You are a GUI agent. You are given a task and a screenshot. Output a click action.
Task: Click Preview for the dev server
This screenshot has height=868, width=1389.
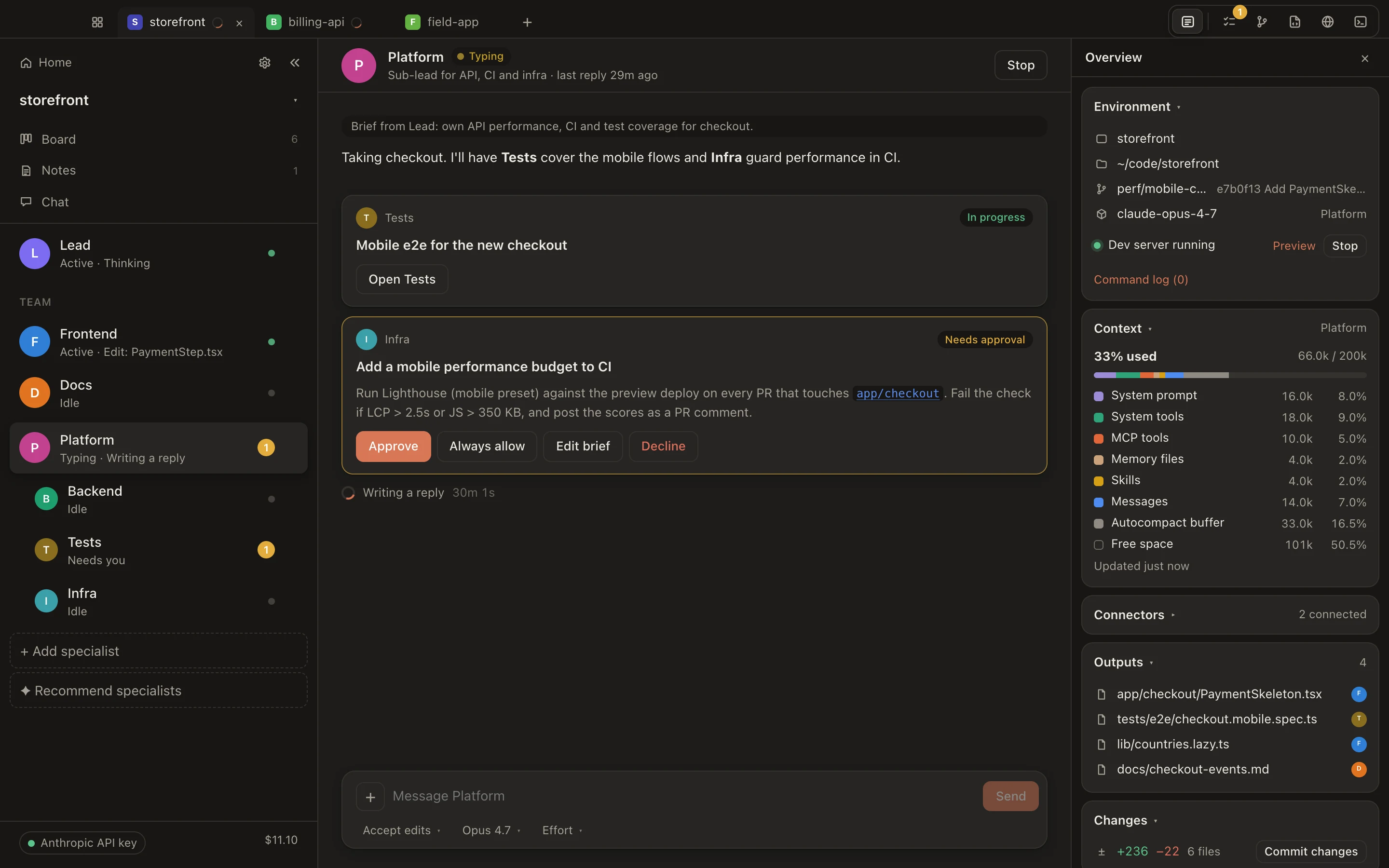(x=1294, y=246)
